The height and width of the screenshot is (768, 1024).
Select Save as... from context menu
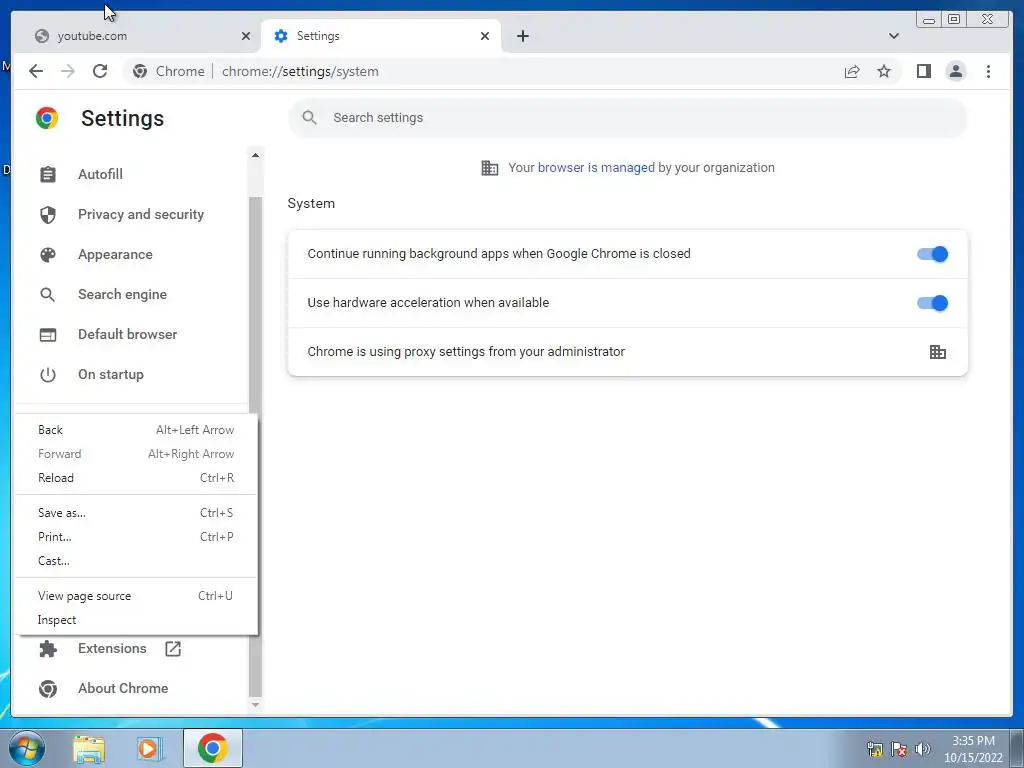coord(136,513)
